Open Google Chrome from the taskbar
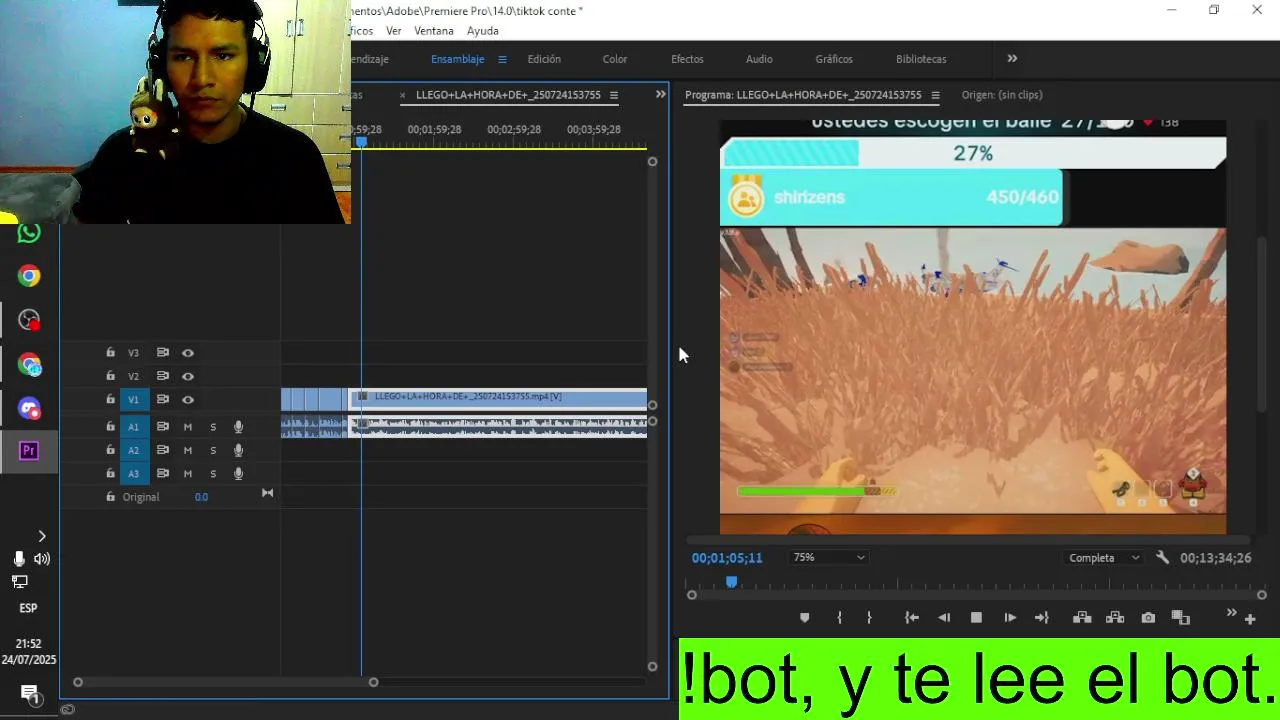1280x720 pixels. (x=29, y=277)
